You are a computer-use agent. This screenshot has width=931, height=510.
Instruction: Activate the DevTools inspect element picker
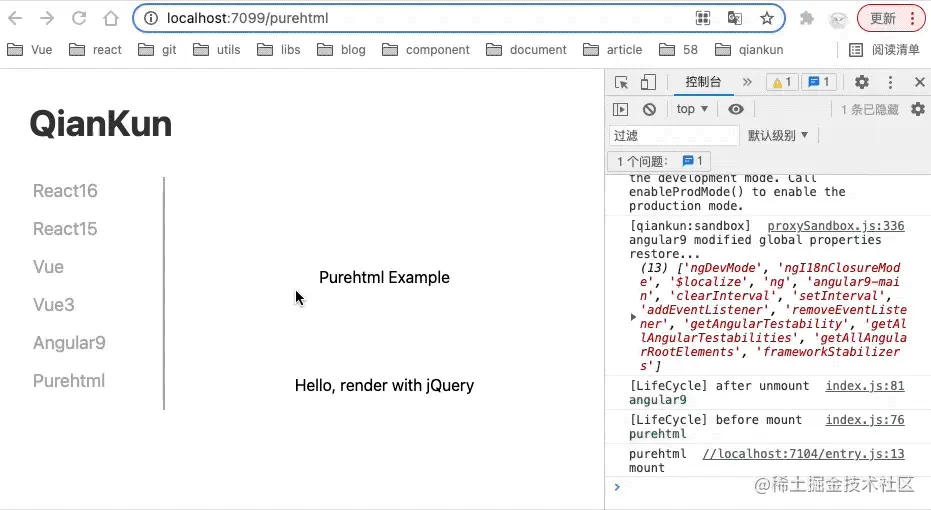pyautogui.click(x=621, y=82)
